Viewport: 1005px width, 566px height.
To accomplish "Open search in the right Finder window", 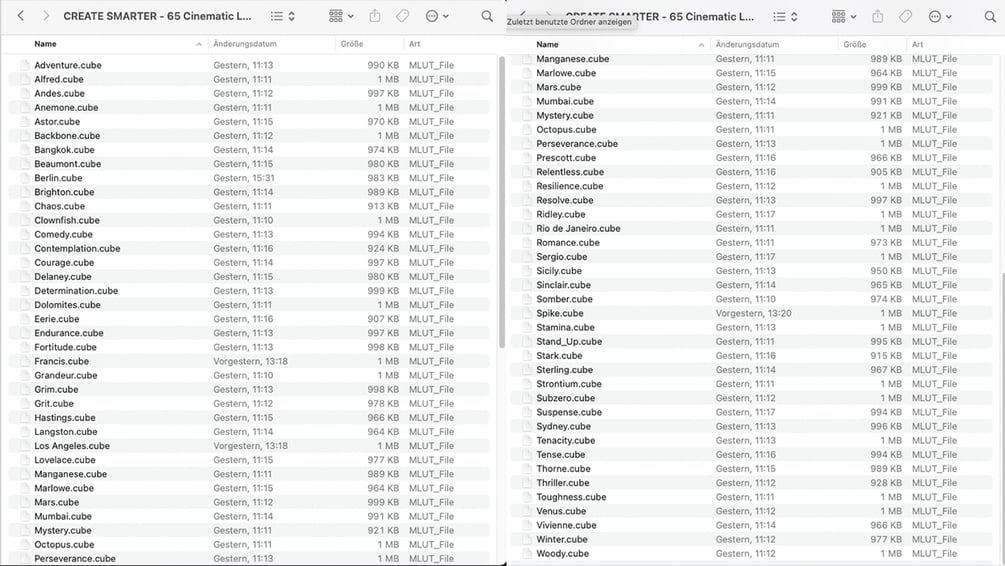I will click(x=990, y=17).
